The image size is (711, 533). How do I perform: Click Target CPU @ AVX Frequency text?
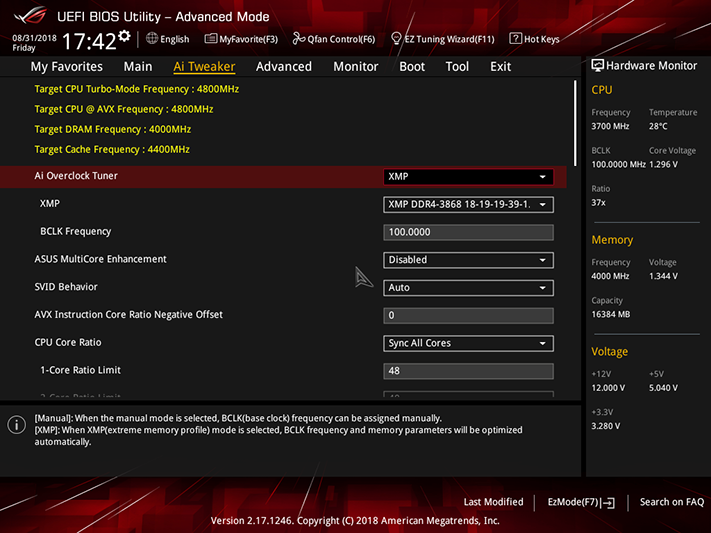124,109
